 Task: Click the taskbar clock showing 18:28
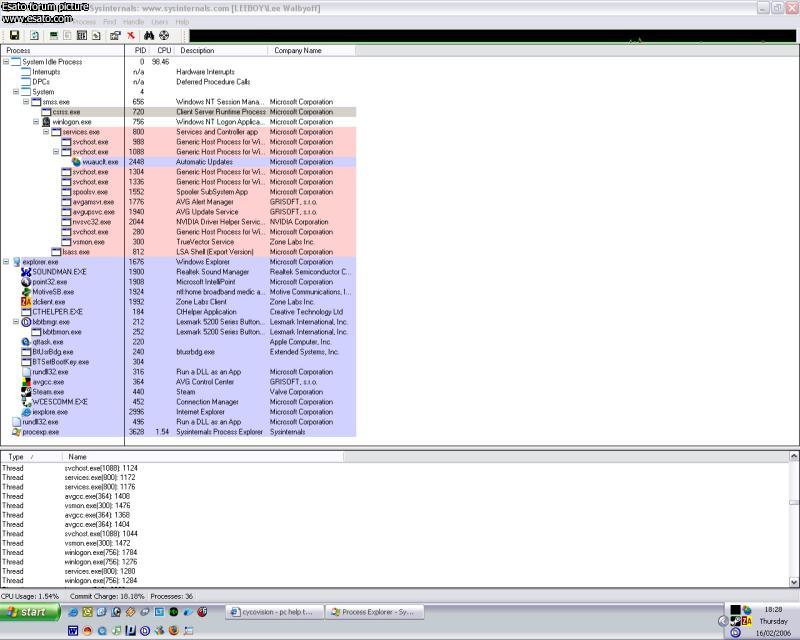coord(773,609)
